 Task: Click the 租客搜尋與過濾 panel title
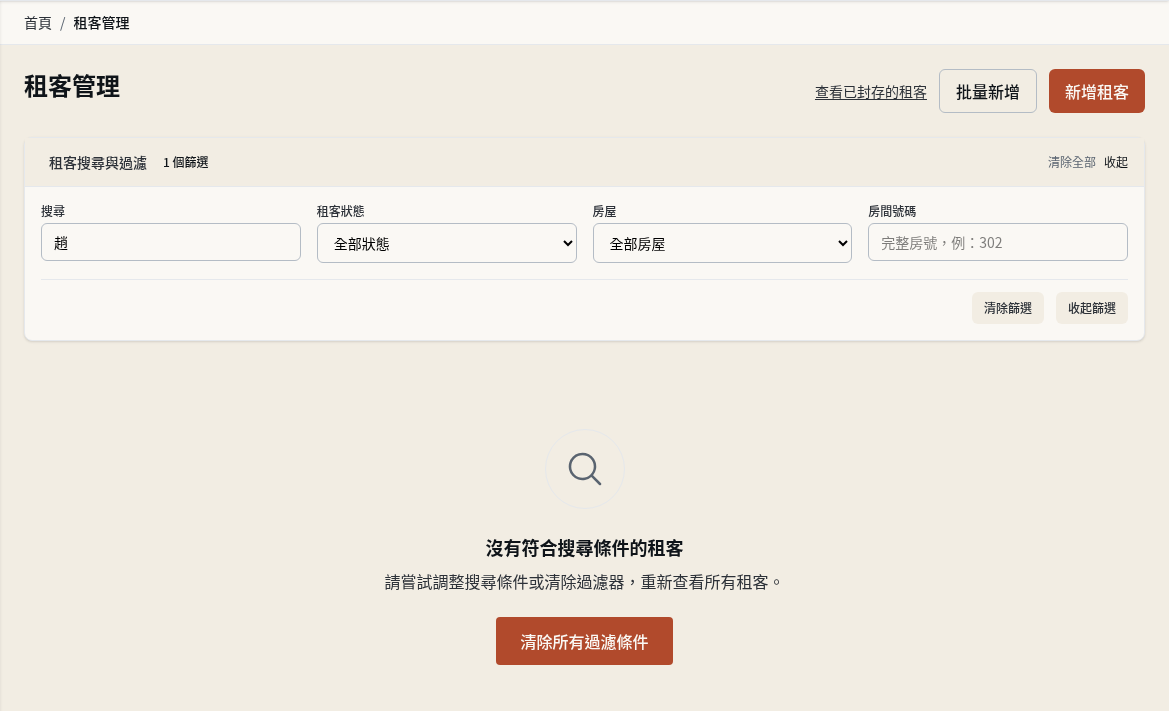[x=98, y=162]
